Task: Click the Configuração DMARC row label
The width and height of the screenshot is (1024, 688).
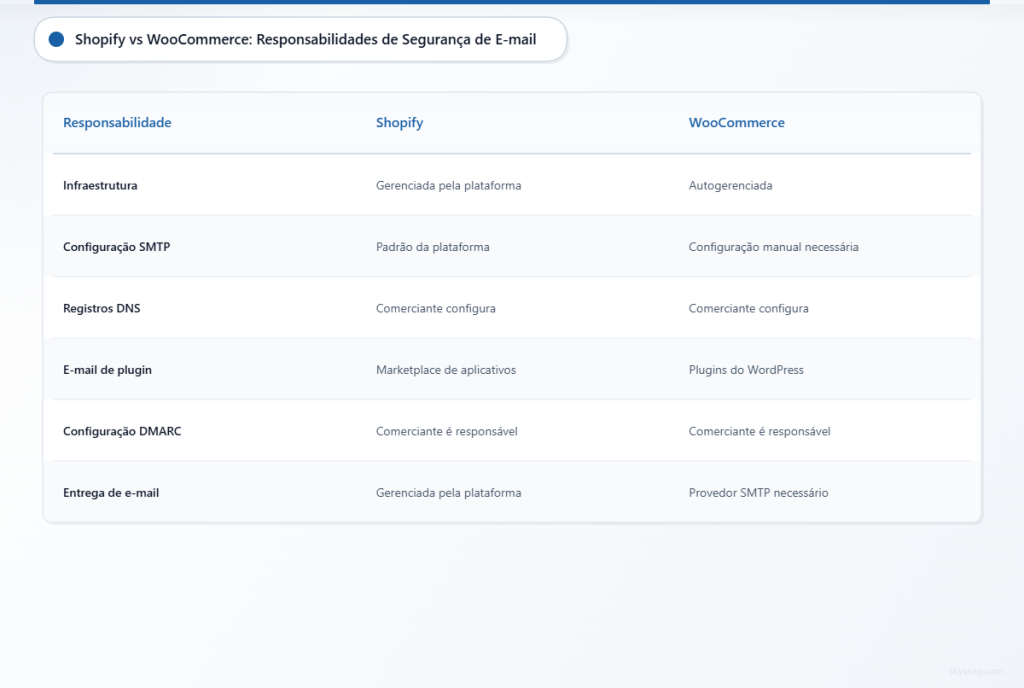Action: tap(122, 431)
